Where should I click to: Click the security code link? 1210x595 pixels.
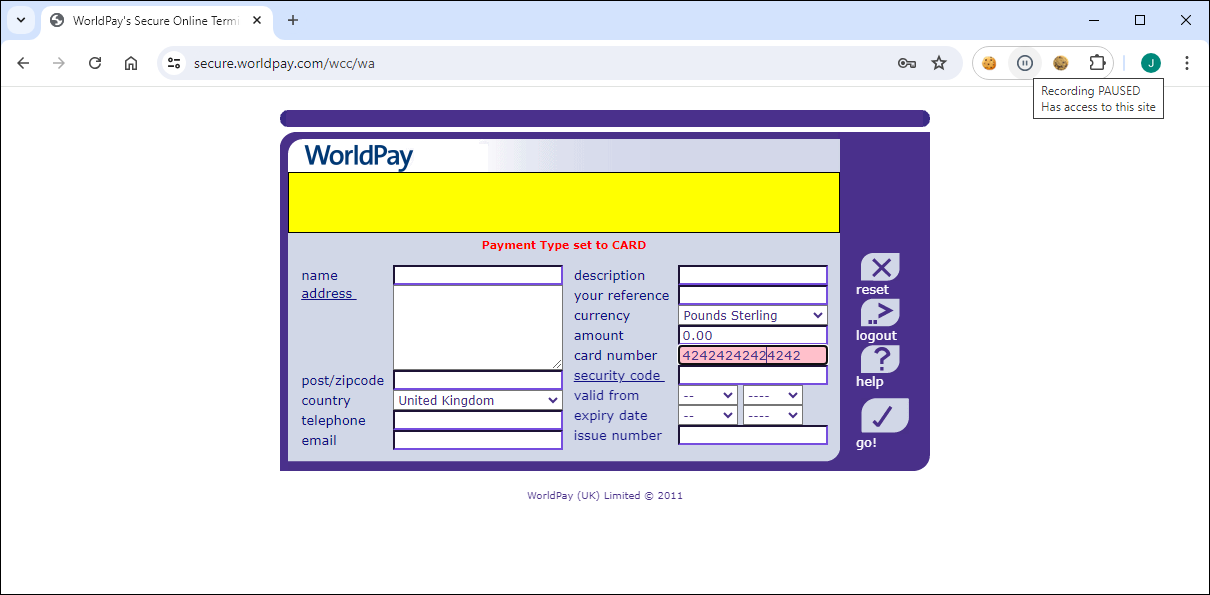617,376
